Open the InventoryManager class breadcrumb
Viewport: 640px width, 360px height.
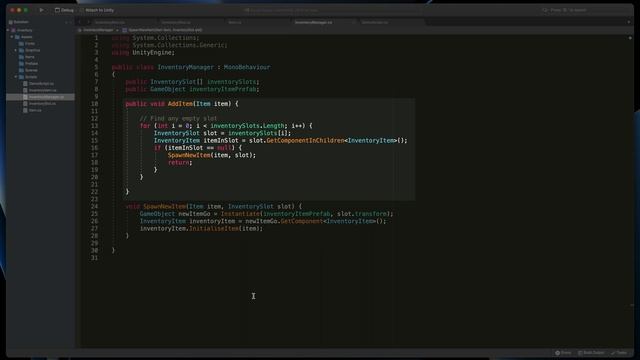pyautogui.click(x=98, y=30)
